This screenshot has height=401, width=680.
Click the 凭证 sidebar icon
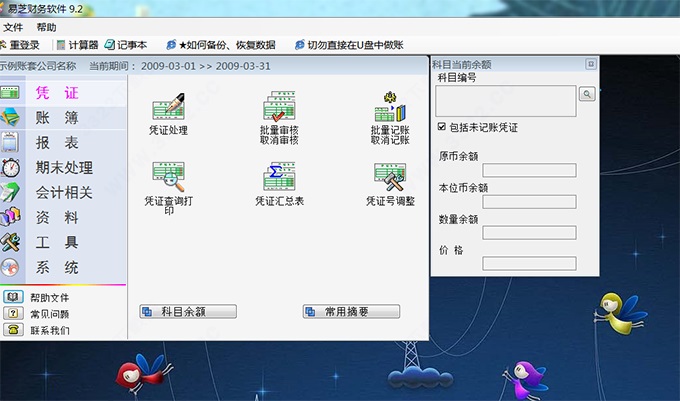click(x=10, y=92)
